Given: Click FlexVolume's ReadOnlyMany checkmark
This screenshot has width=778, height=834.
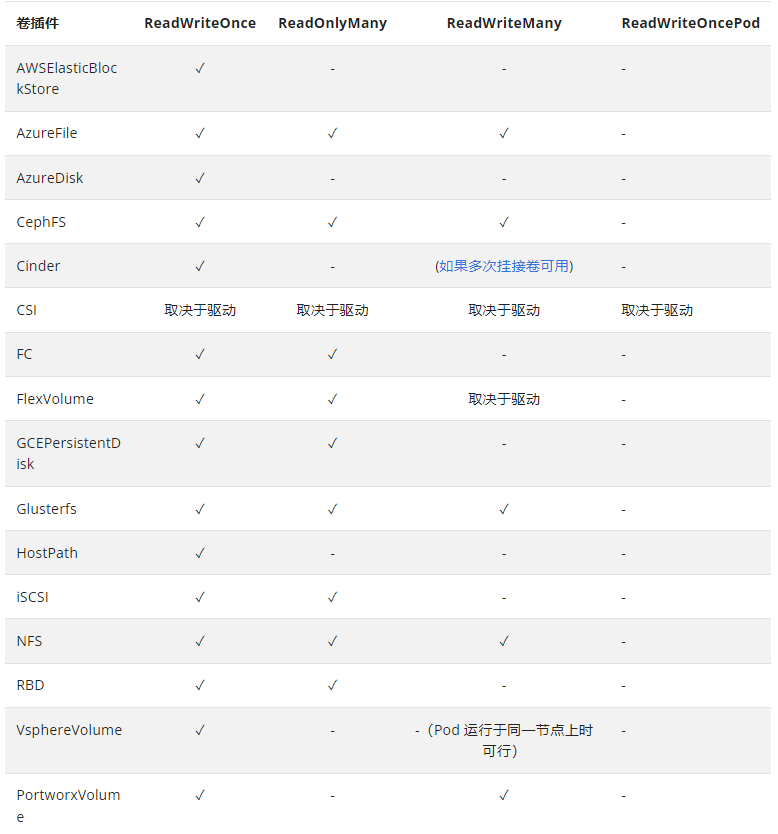Looking at the screenshot, I should tap(332, 399).
